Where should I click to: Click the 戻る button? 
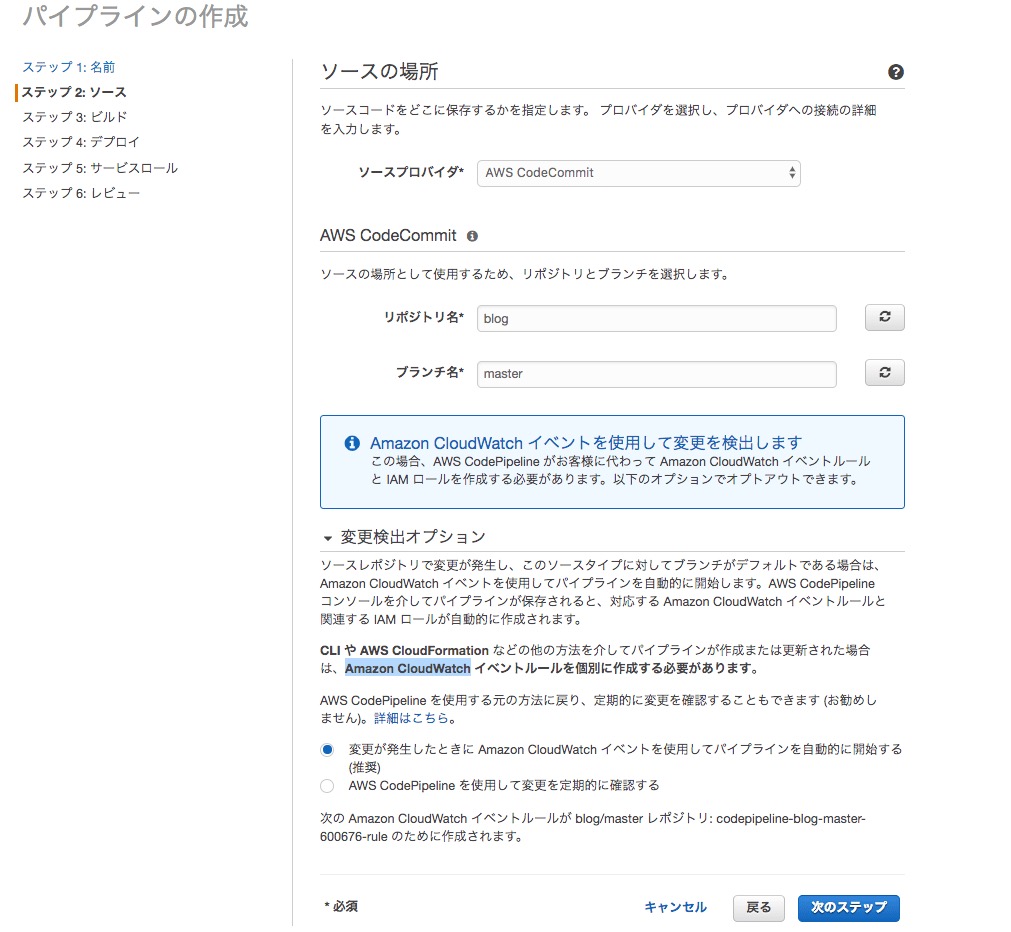pos(758,908)
